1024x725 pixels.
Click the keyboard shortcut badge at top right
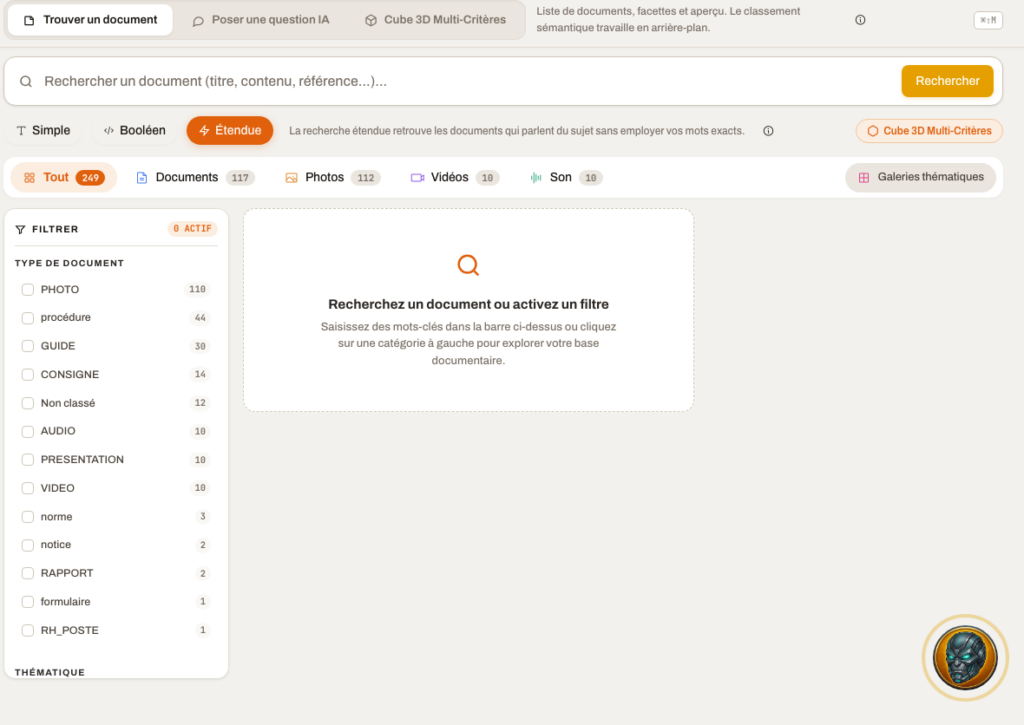point(988,20)
